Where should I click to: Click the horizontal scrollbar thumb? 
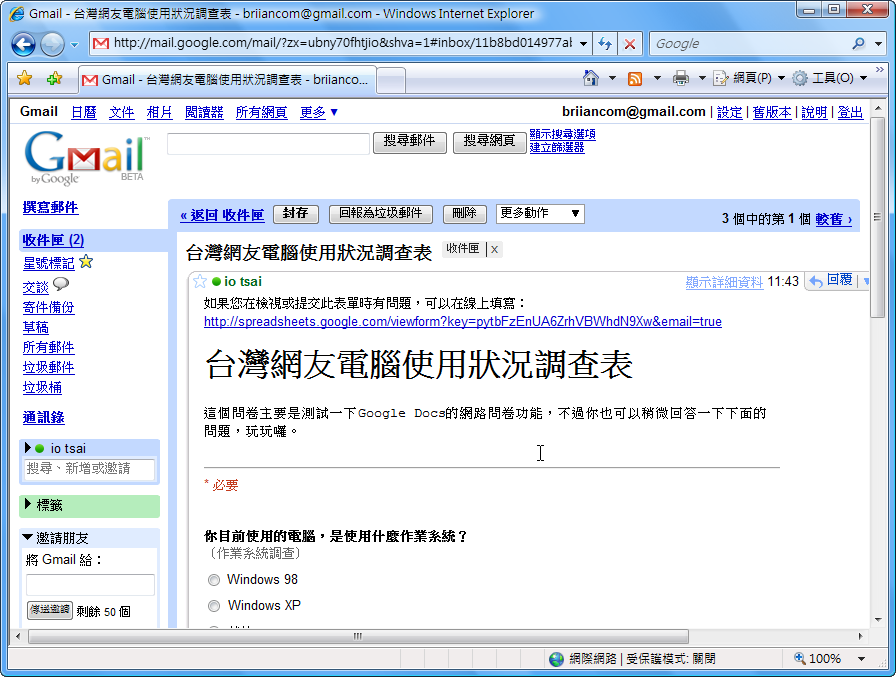point(358,636)
